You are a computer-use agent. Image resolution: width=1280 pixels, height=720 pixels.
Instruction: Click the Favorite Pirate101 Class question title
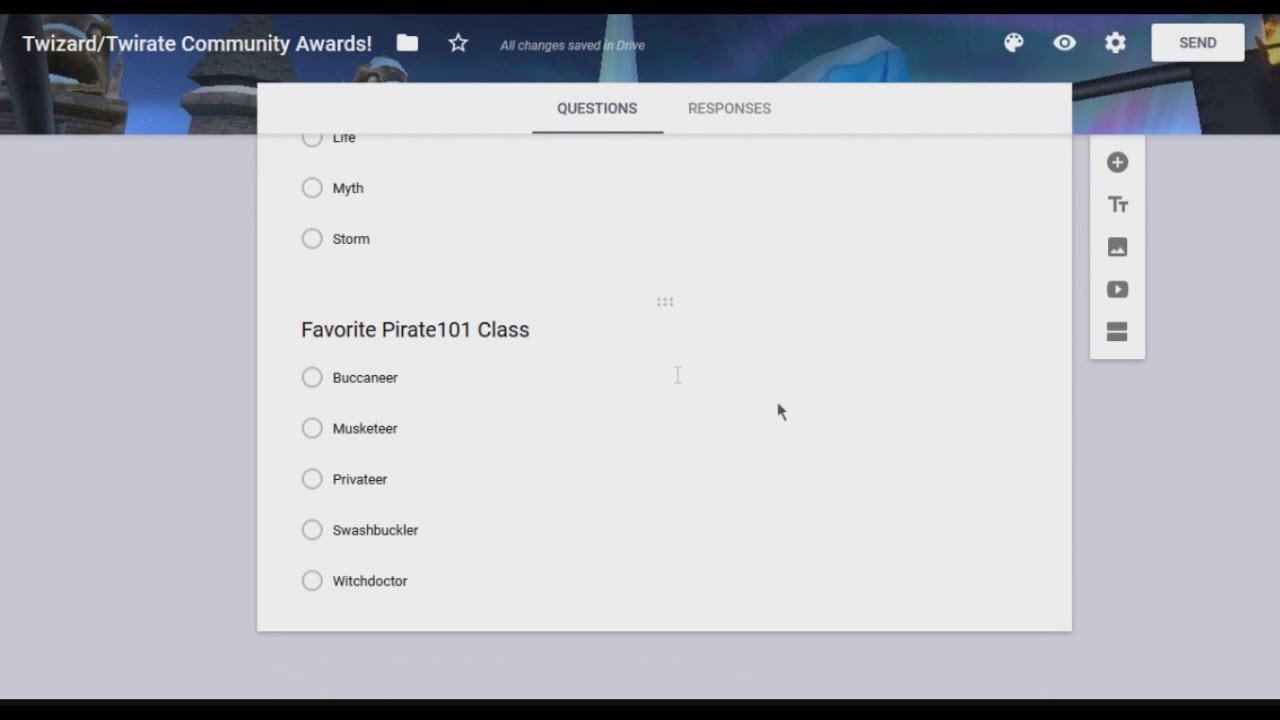pyautogui.click(x=415, y=330)
